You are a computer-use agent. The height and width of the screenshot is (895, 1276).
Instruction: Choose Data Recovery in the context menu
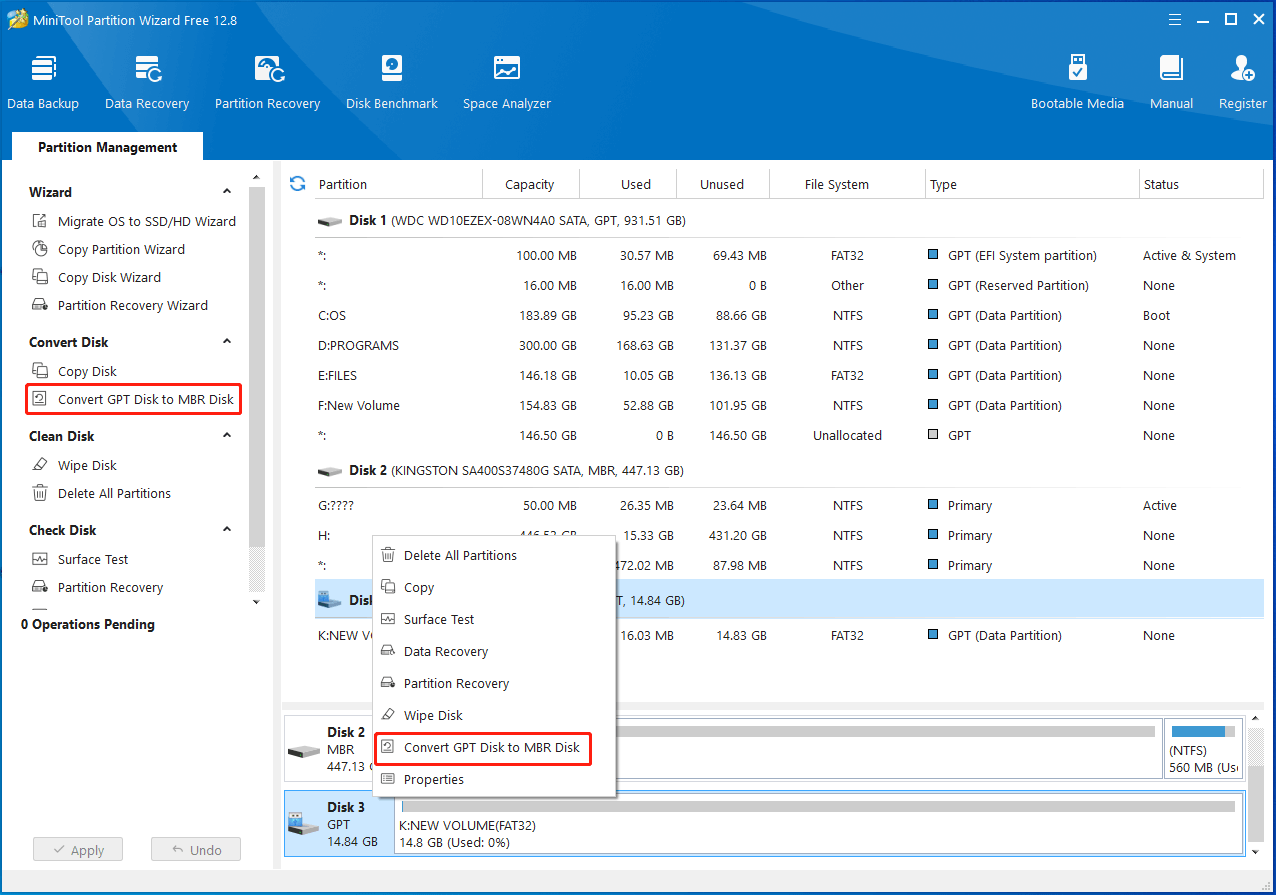[x=494, y=651]
